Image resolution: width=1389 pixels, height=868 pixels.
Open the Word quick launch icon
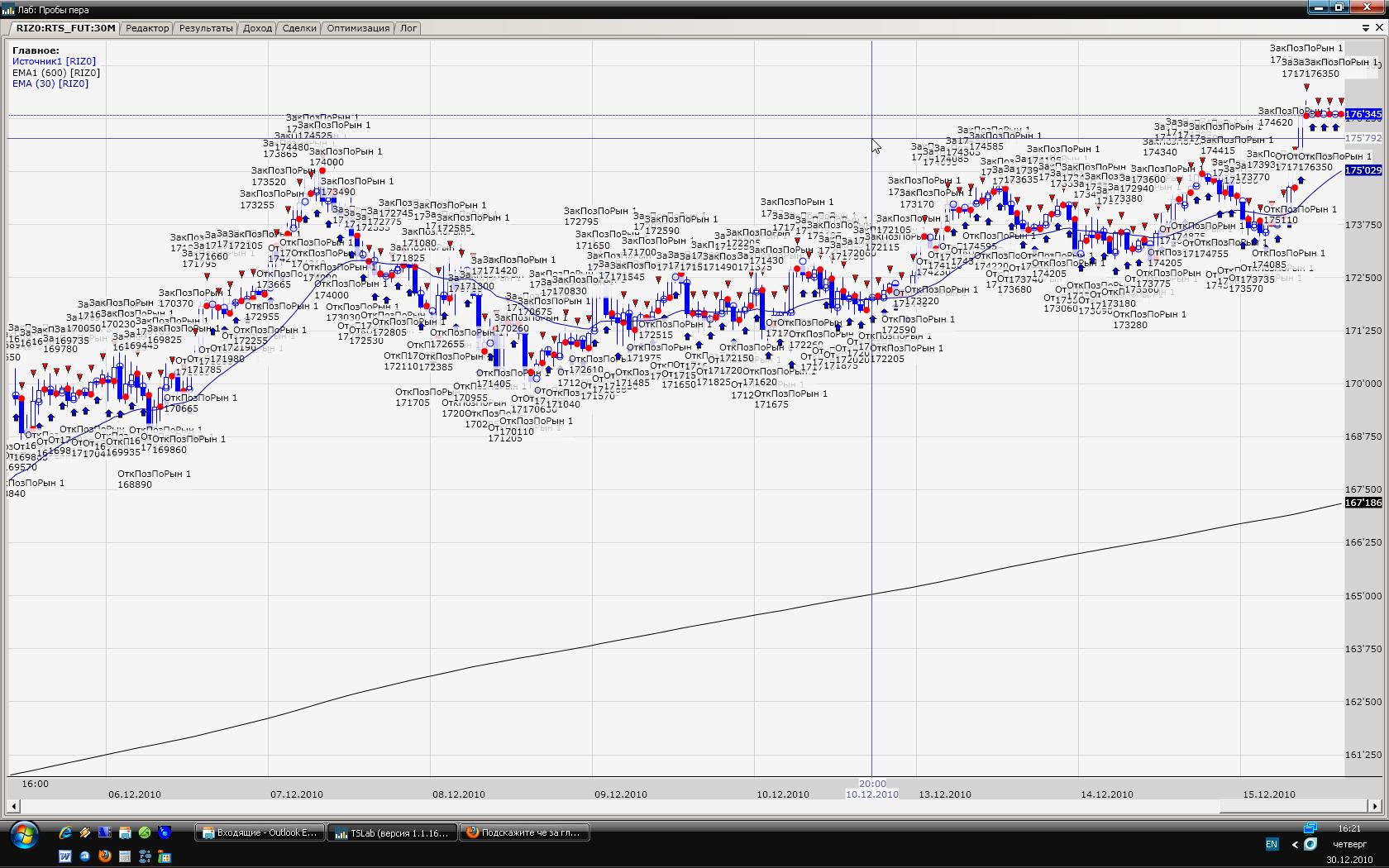tap(65, 856)
